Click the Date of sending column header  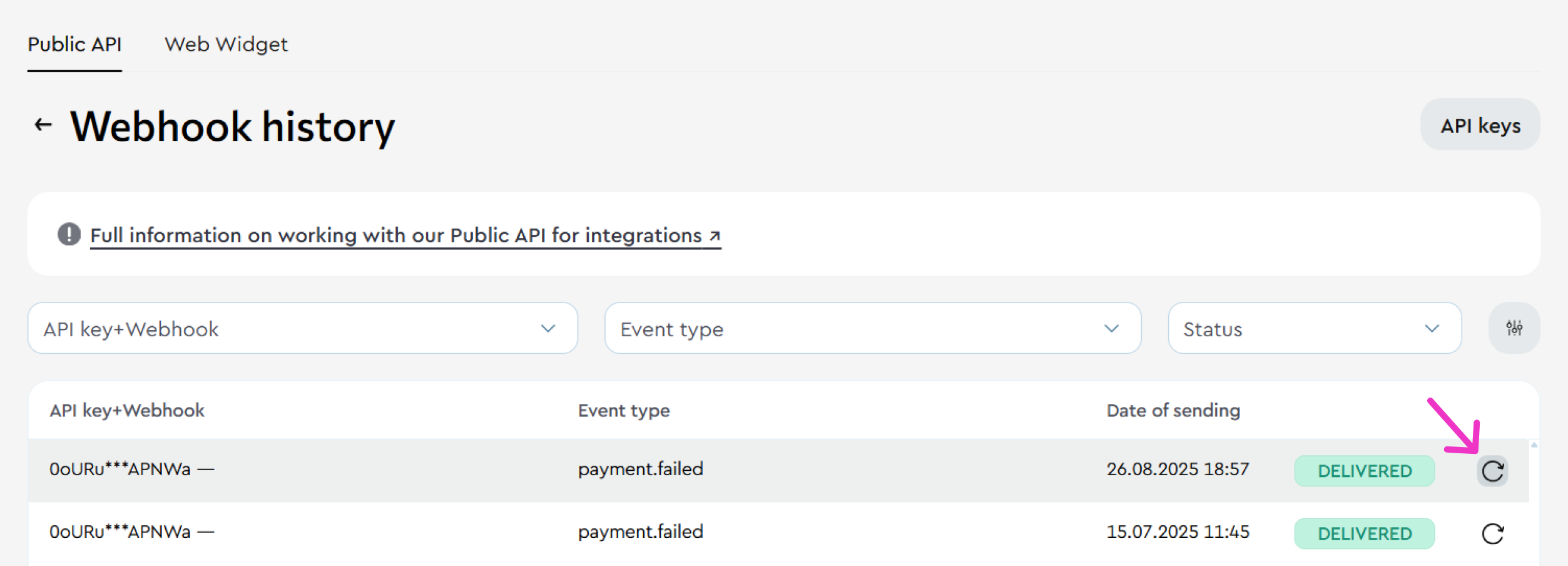[x=1173, y=411]
